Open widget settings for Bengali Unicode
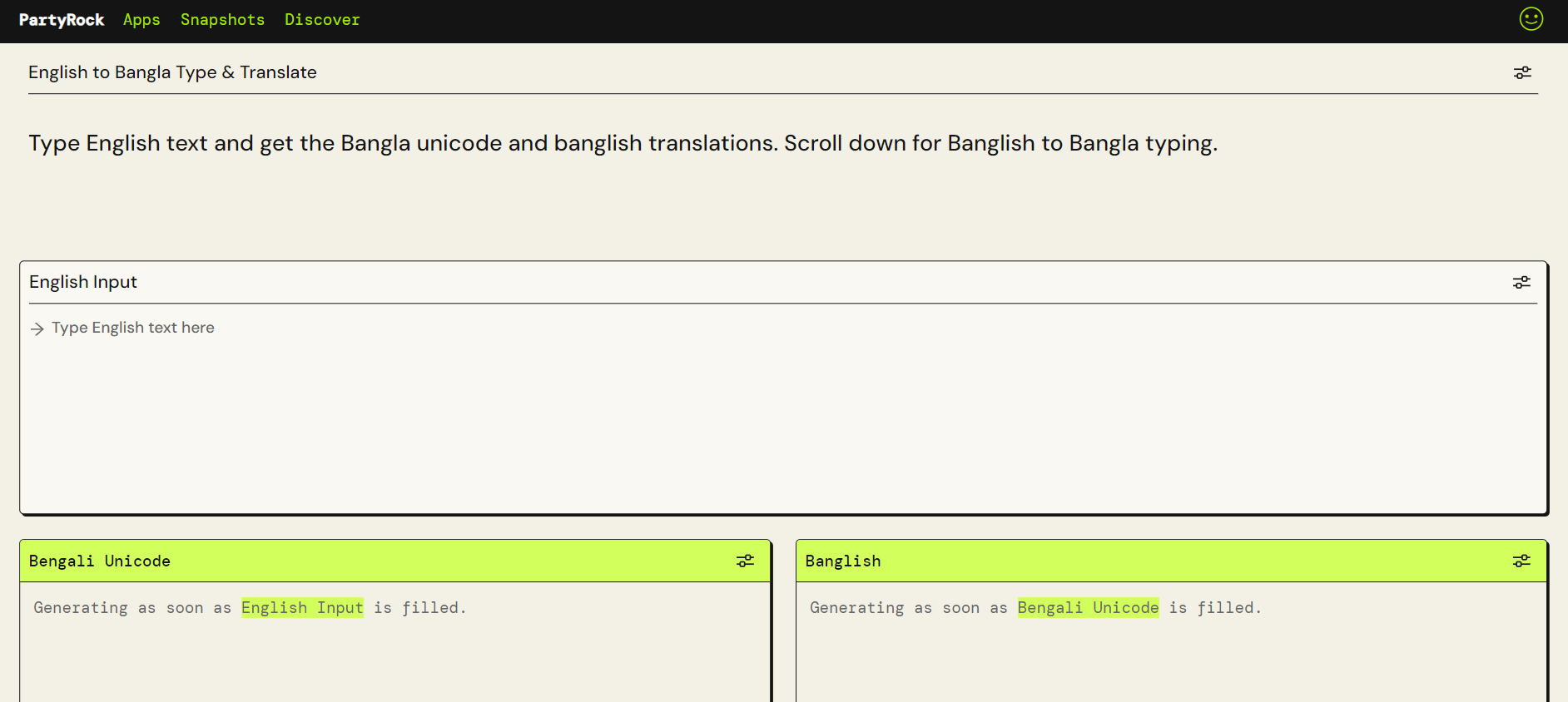Screen dimensions: 1568x702 click(745, 561)
